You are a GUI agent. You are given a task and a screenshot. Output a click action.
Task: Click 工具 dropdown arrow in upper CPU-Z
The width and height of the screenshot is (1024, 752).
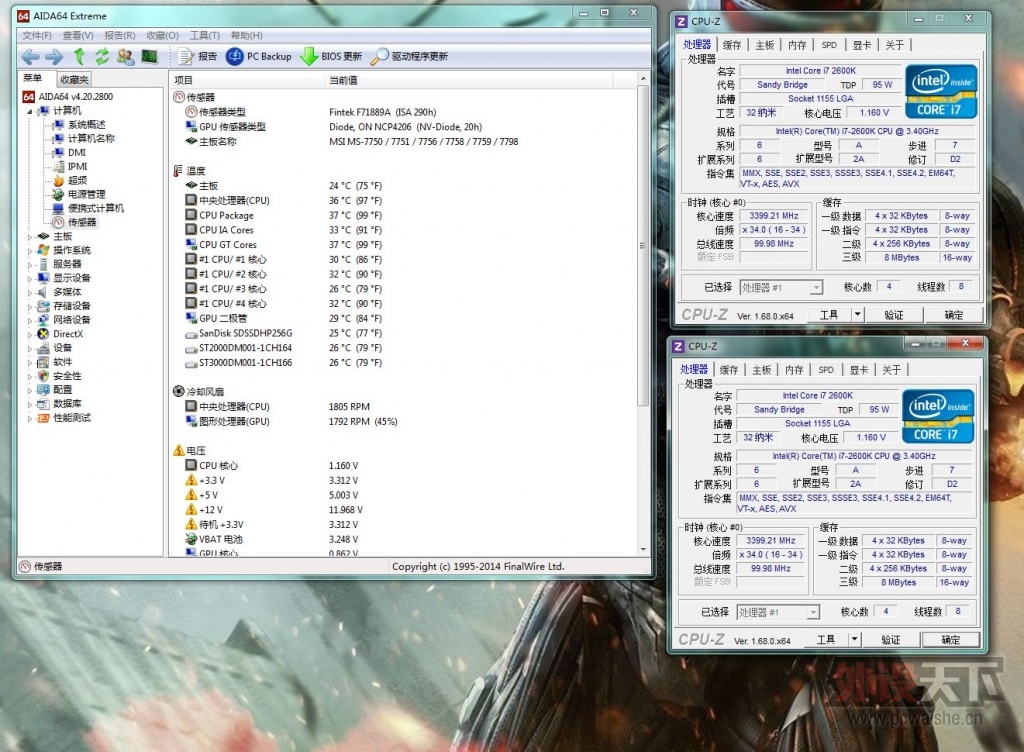coord(857,315)
